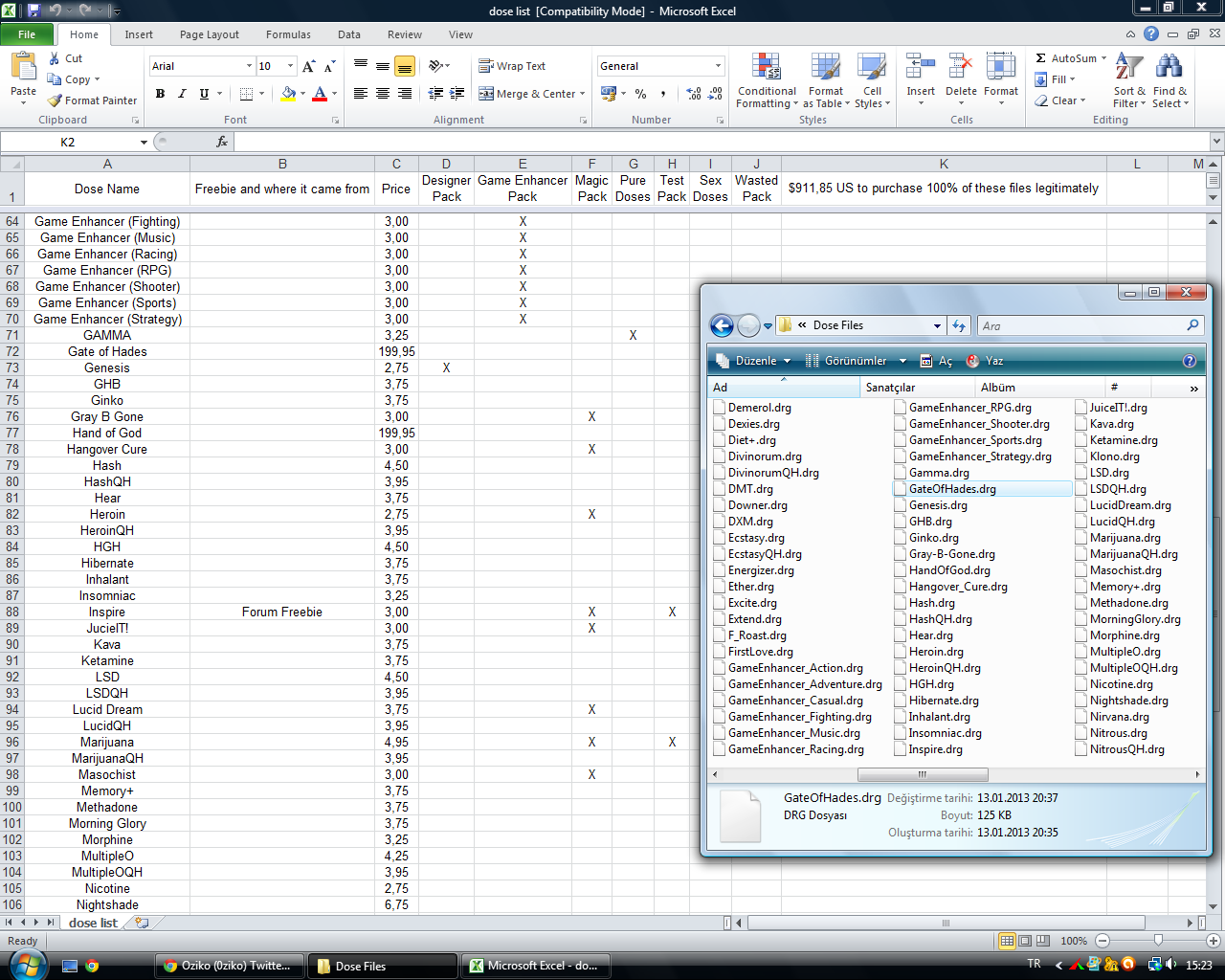Click Increase Indent icon
1225x980 pixels.
(x=457, y=94)
